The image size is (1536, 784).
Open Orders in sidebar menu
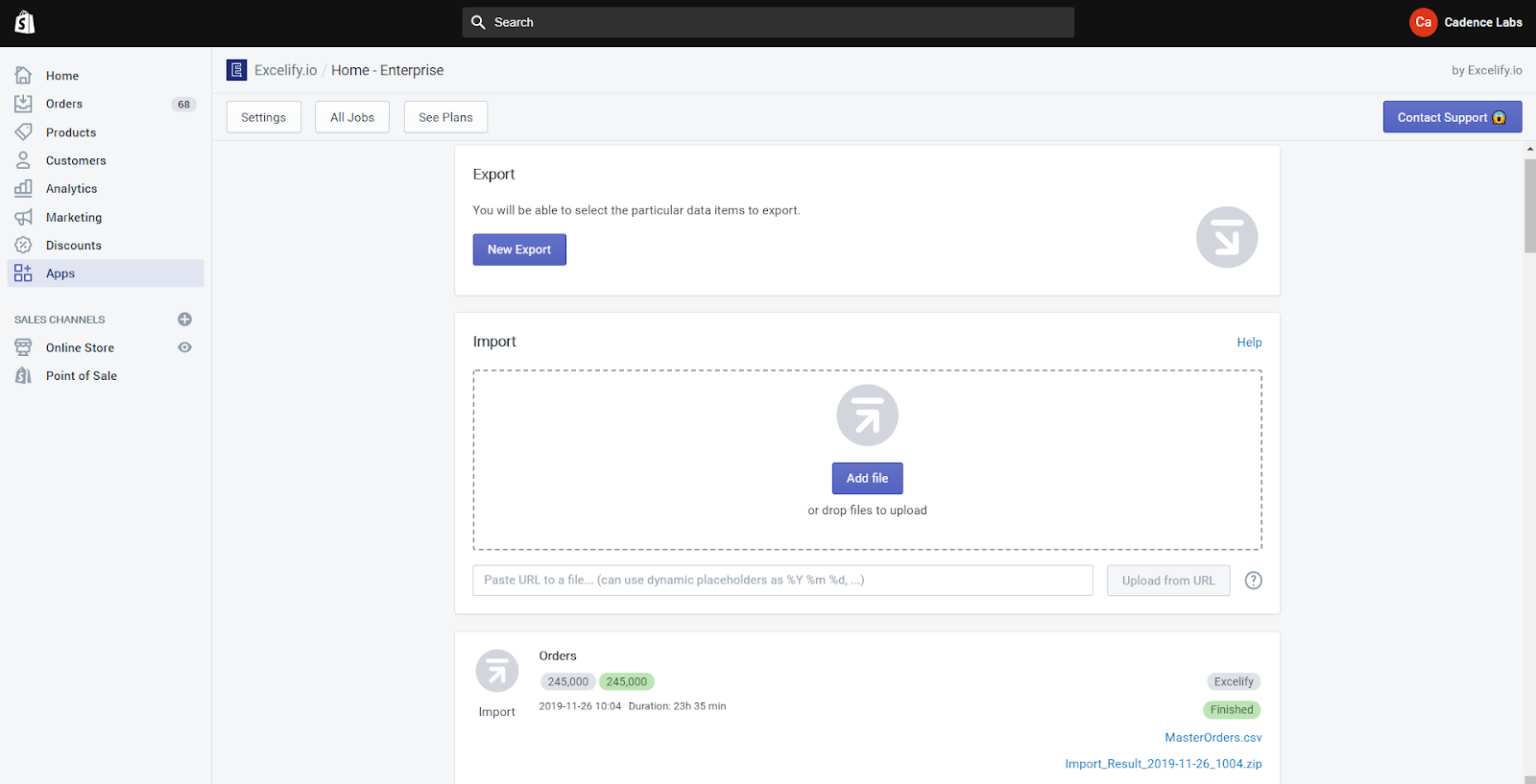click(64, 104)
